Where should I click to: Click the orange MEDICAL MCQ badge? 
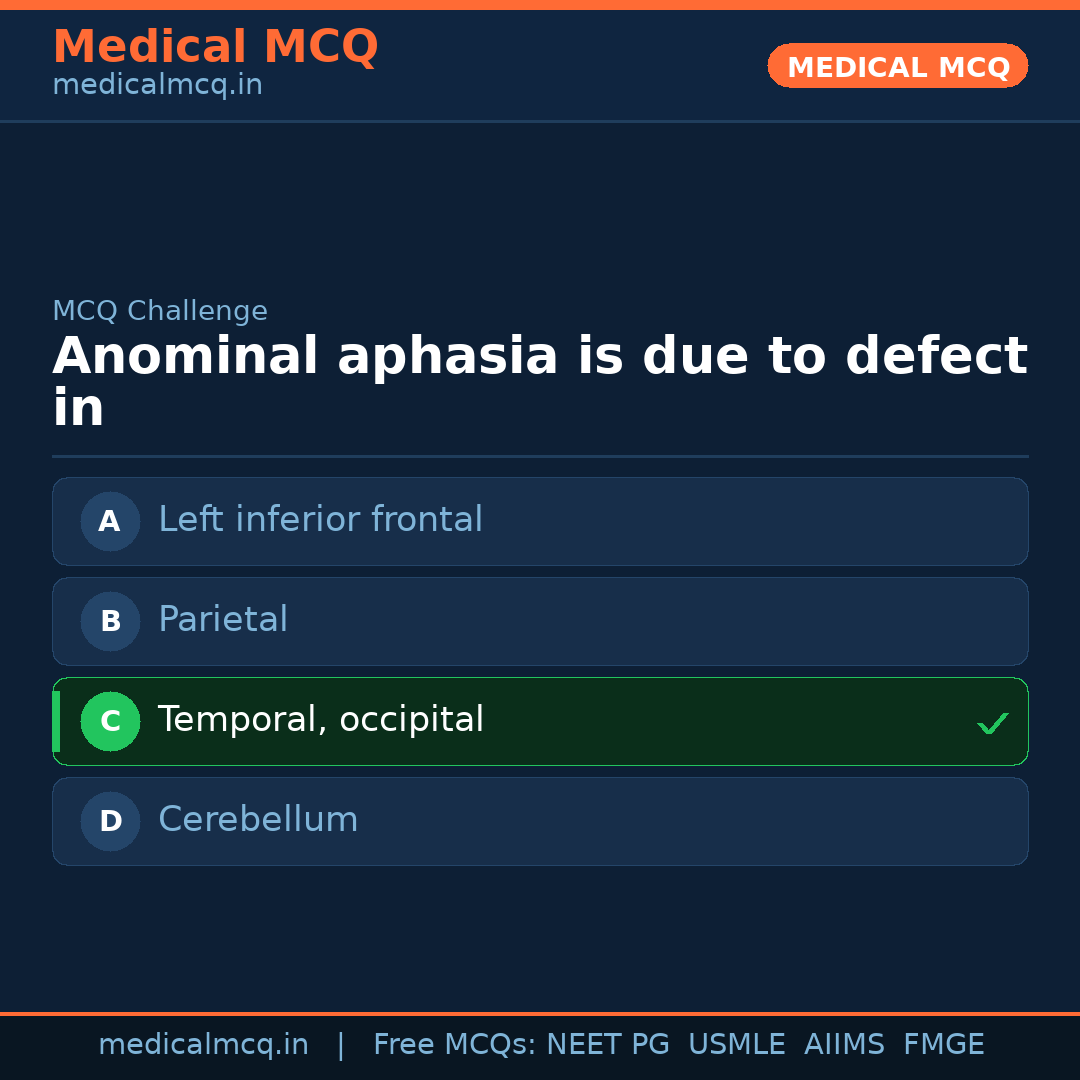[897, 66]
